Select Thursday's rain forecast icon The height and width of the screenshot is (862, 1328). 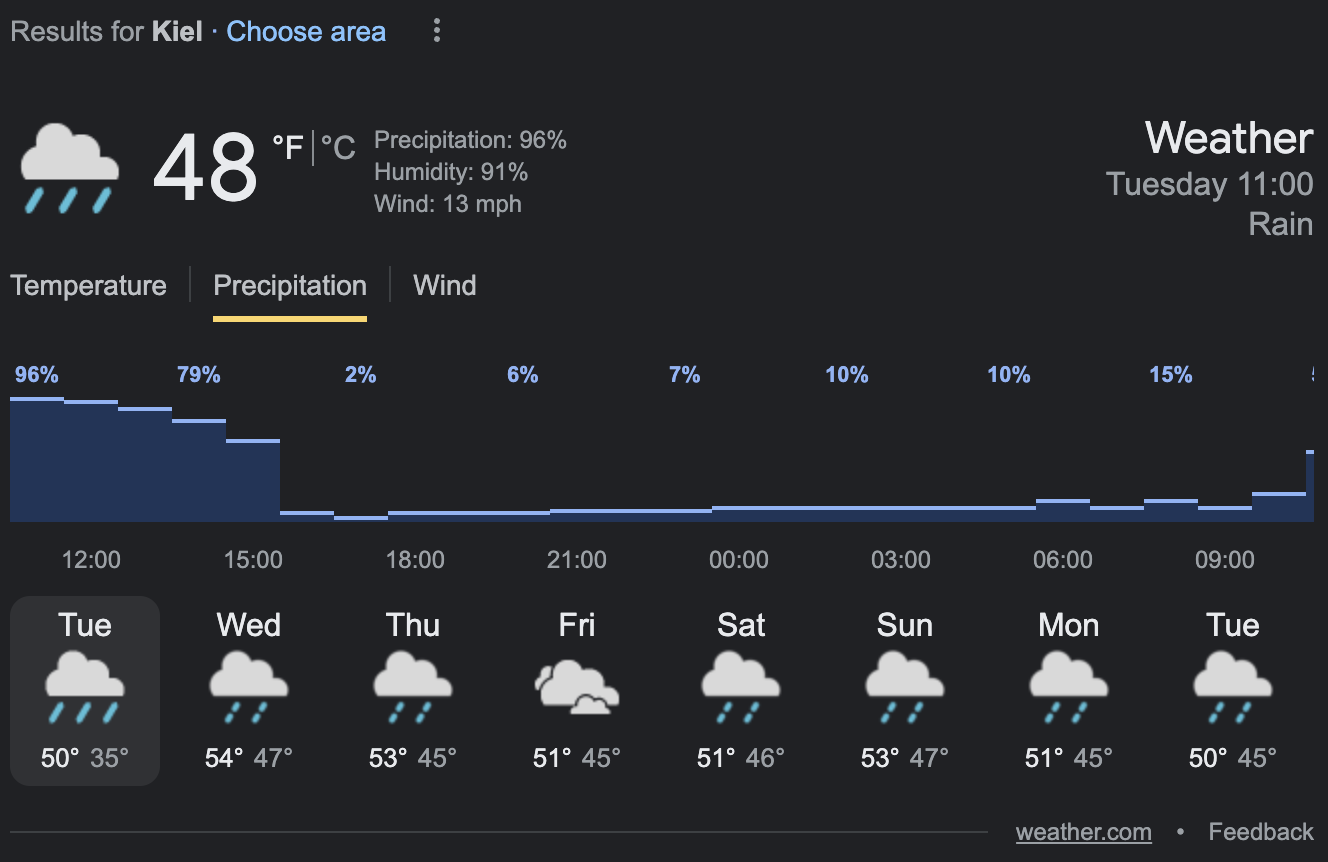[412, 687]
